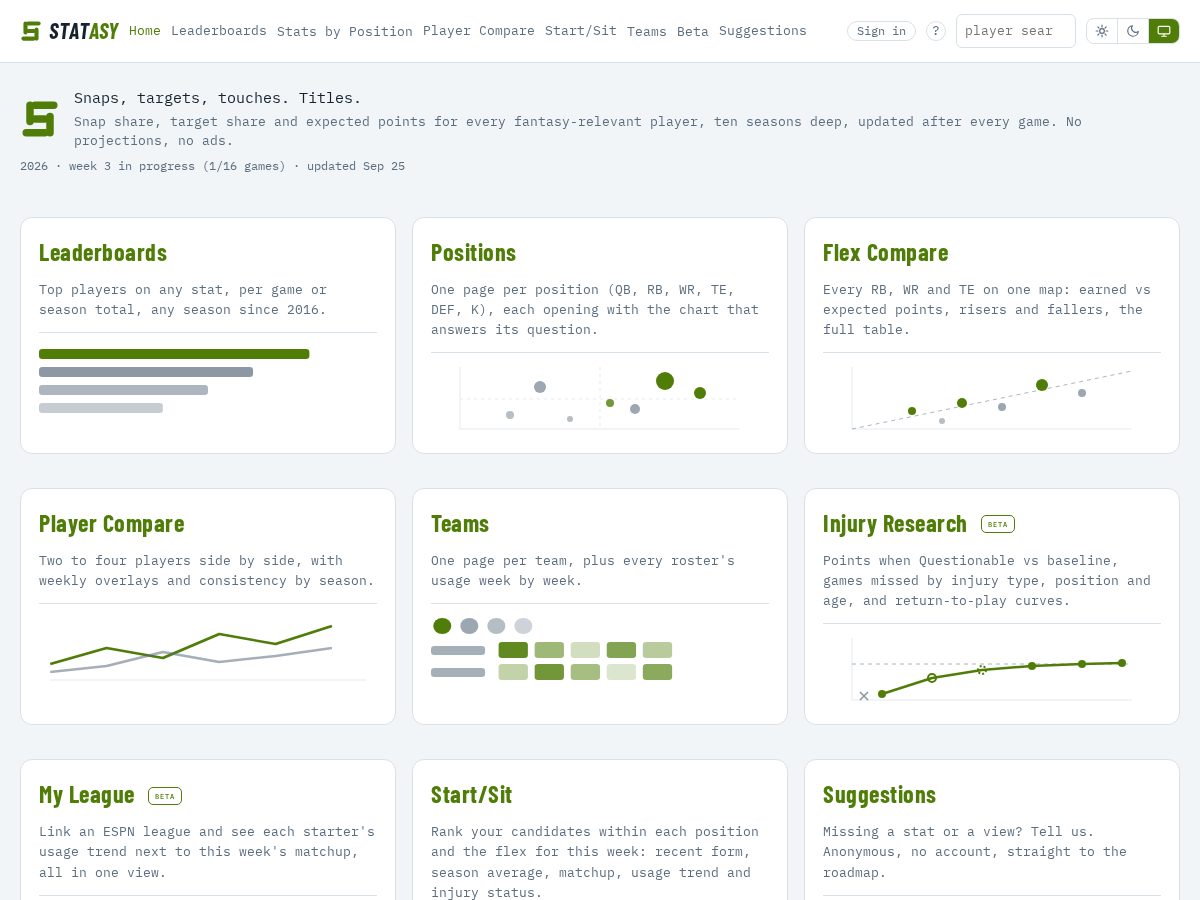The height and width of the screenshot is (900, 1200).
Task: Click the BETA badge next to My League
Action: (x=165, y=796)
